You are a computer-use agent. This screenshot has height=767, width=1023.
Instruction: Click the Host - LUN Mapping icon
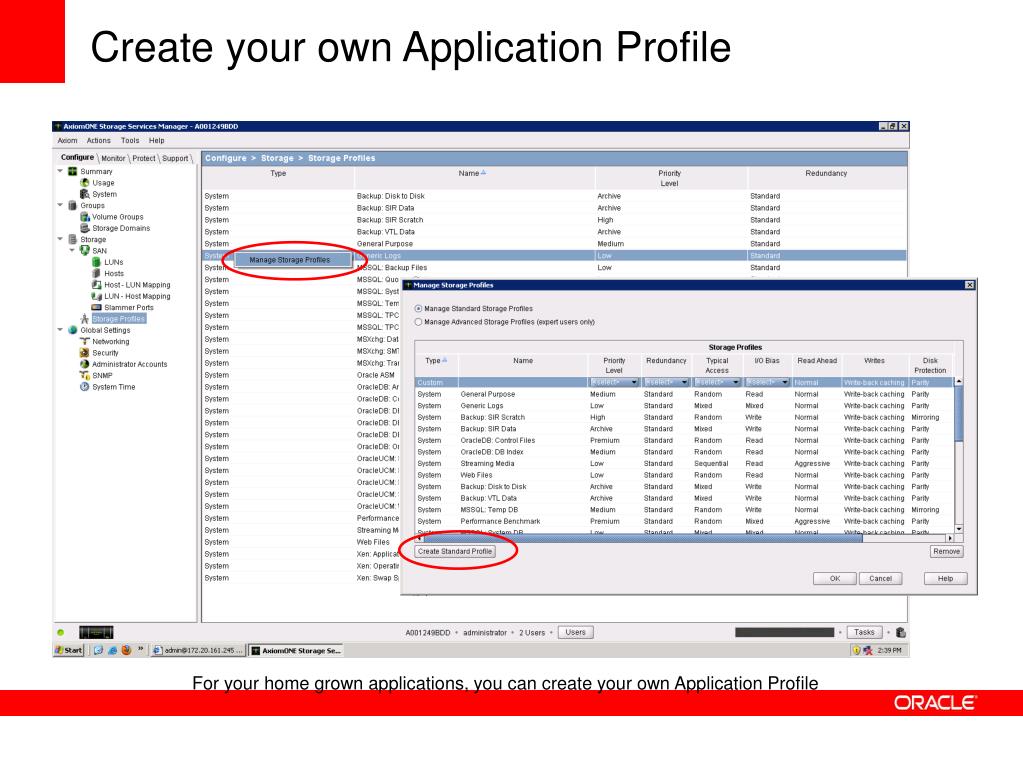tap(96, 284)
